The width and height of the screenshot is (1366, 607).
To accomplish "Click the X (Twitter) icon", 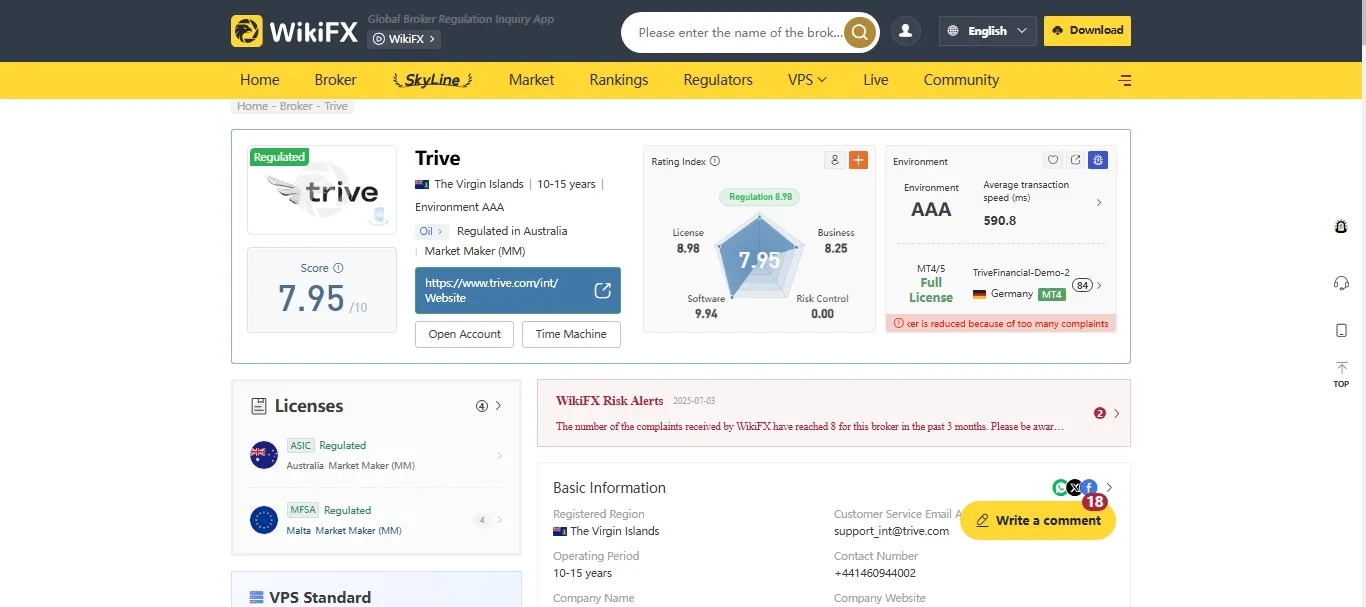I will coord(1075,488).
